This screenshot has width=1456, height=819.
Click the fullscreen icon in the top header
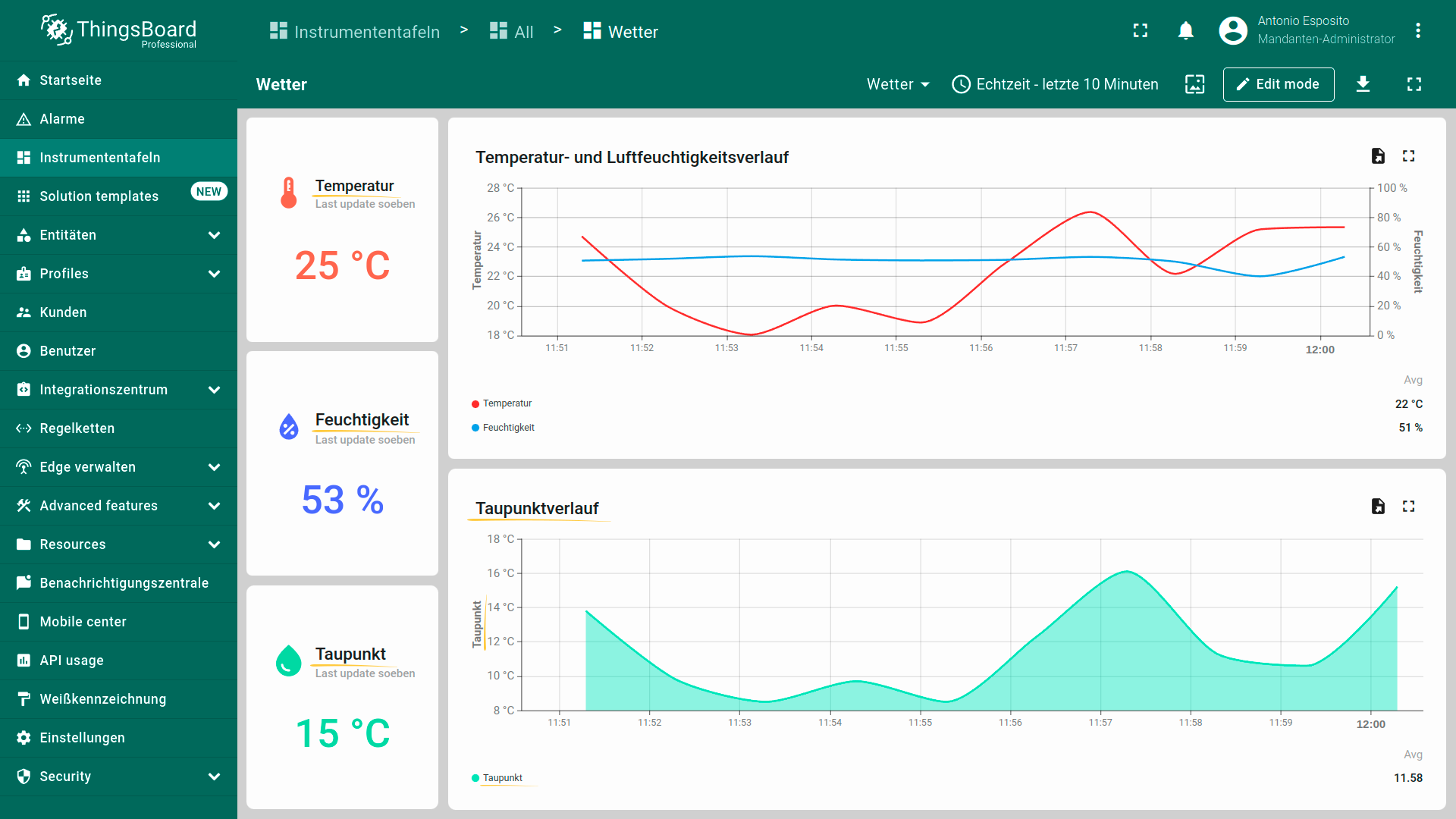[x=1140, y=31]
